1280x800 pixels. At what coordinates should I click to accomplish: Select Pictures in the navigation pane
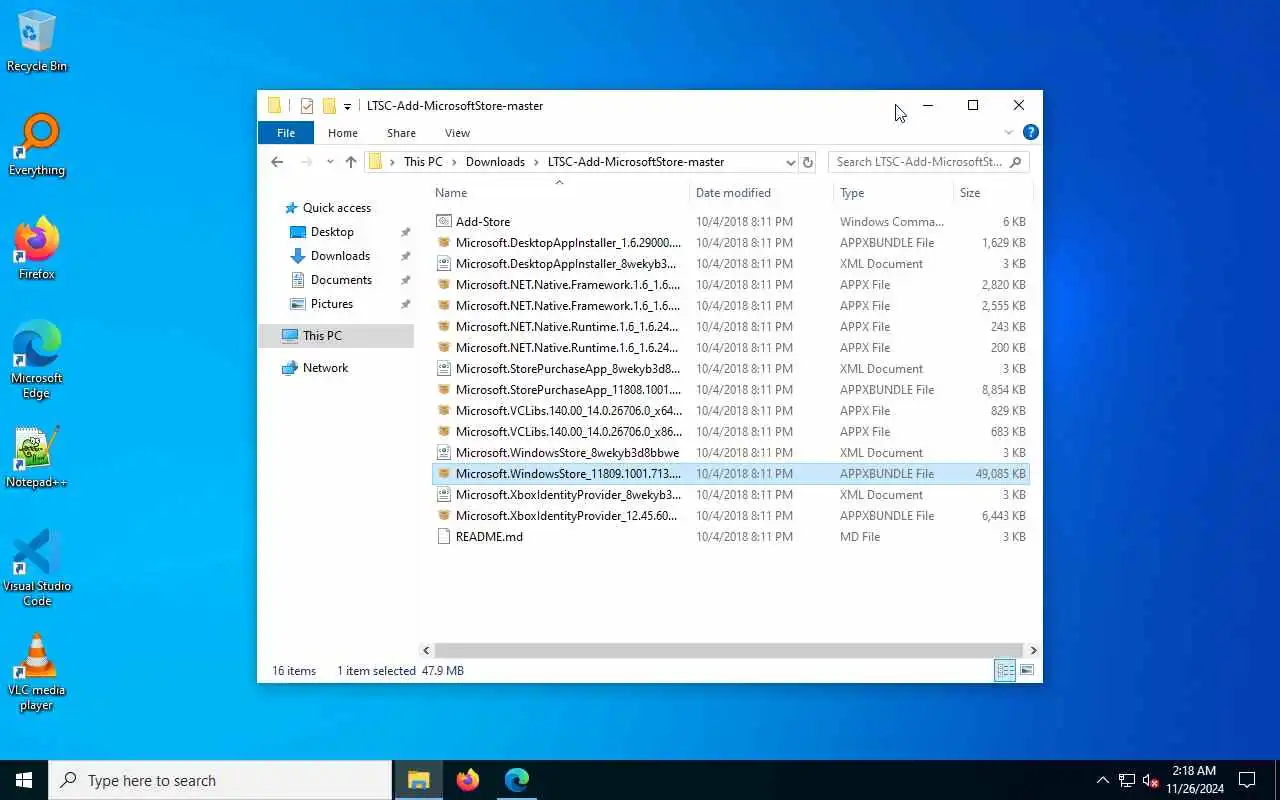point(331,304)
